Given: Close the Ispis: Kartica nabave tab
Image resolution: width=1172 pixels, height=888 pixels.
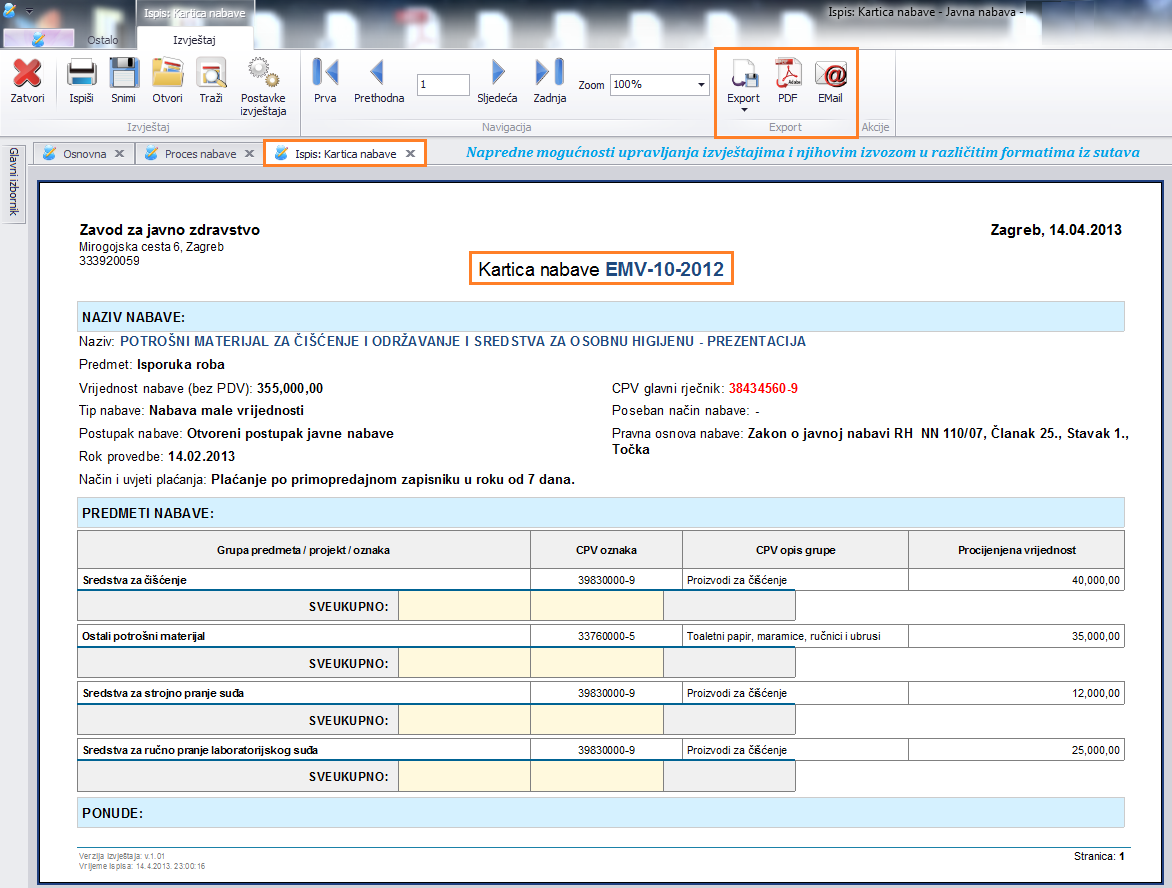Looking at the screenshot, I should click(x=410, y=154).
